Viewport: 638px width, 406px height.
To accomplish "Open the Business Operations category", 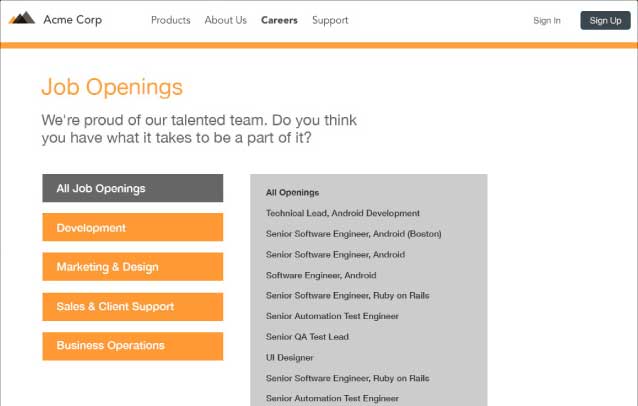I will (133, 346).
